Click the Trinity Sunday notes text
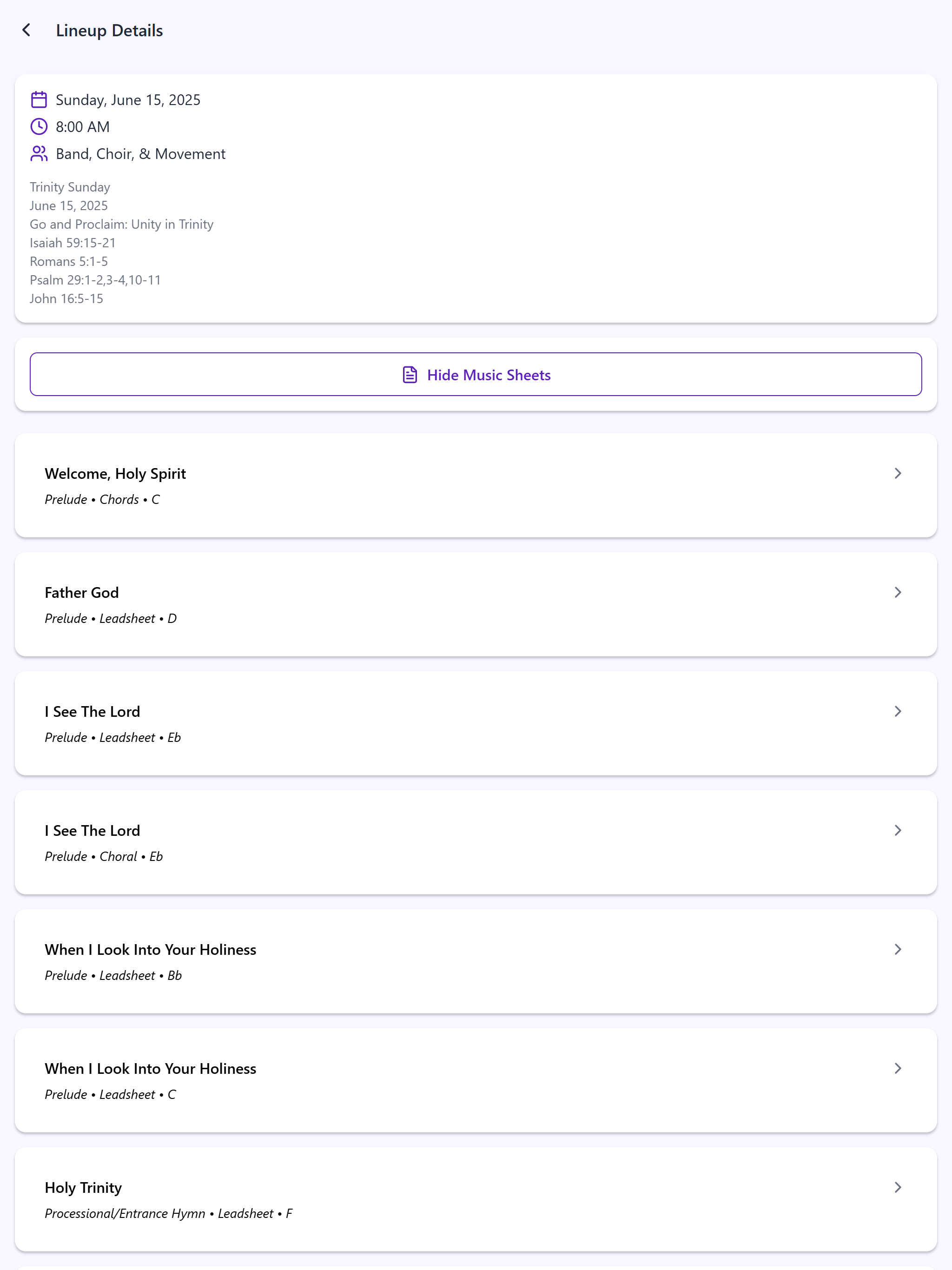The width and height of the screenshot is (952, 1270). tap(70, 187)
